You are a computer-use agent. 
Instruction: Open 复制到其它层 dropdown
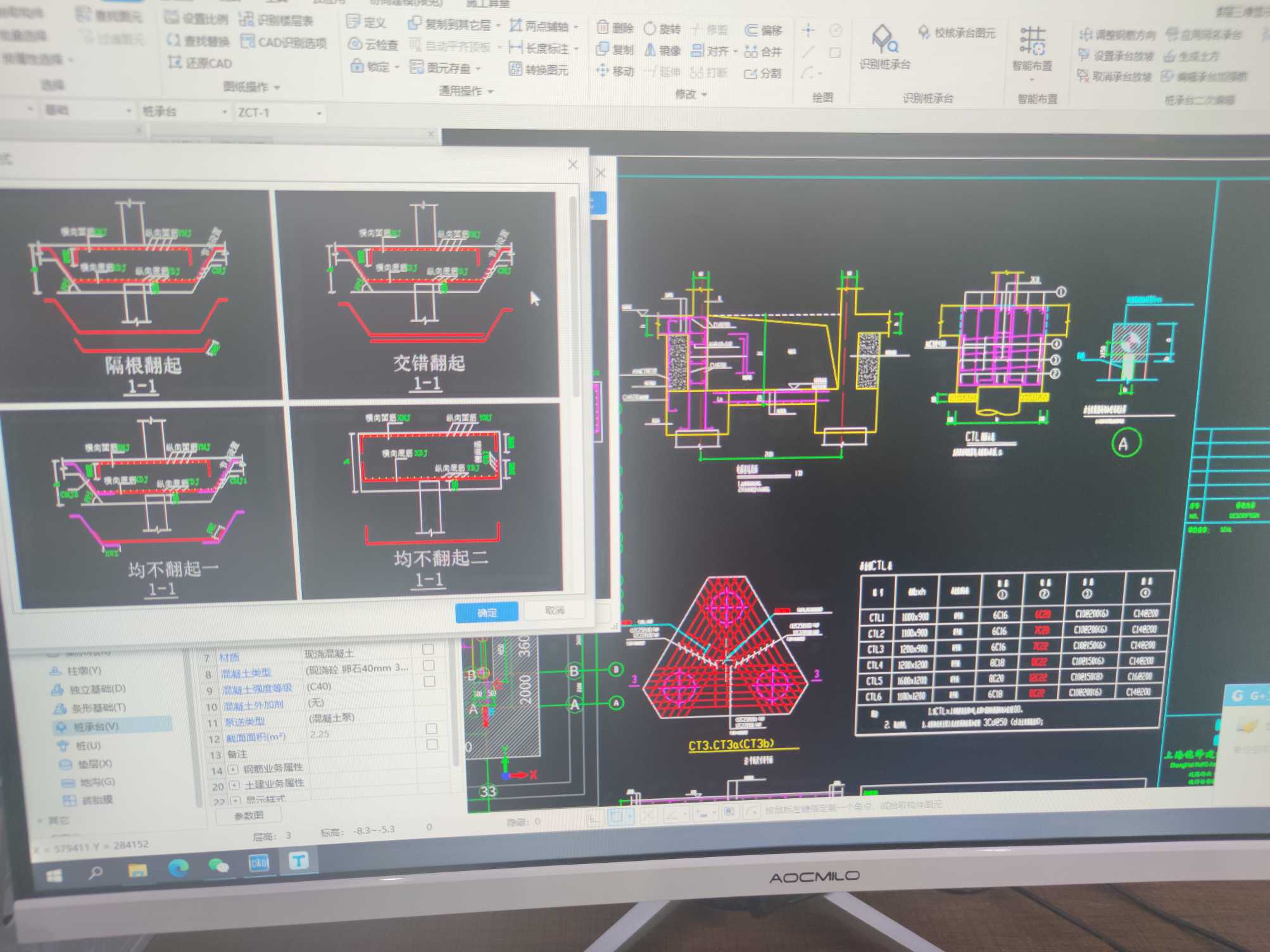498,26
